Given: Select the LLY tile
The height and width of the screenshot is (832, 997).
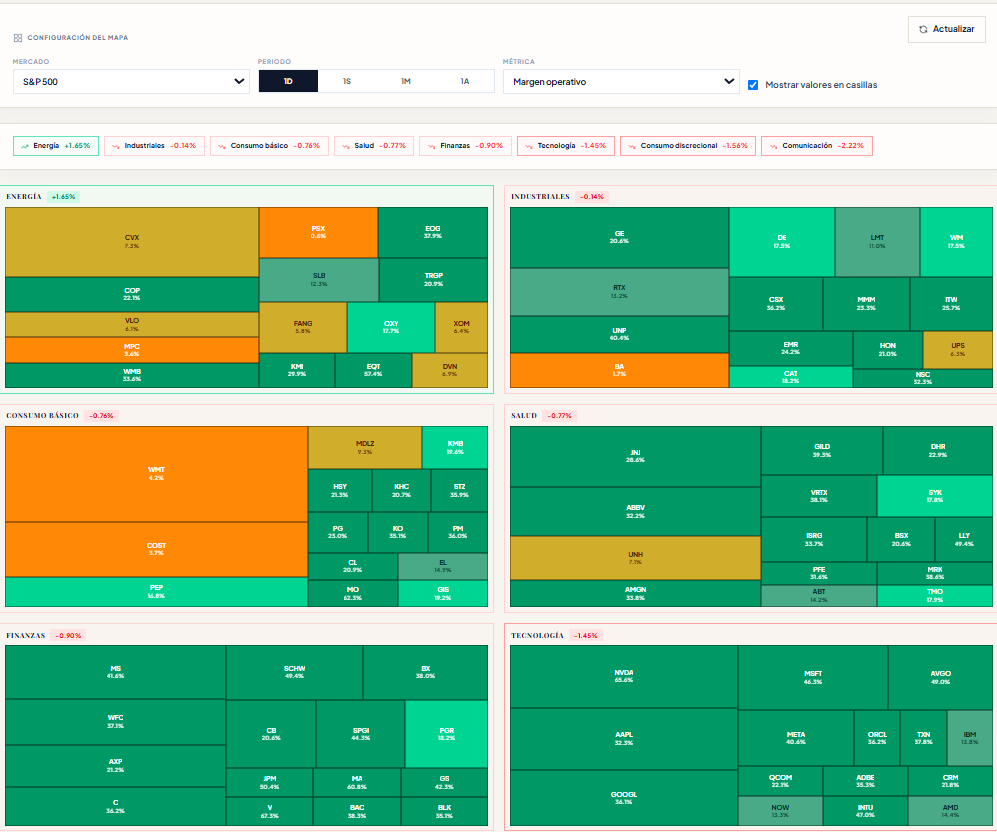Looking at the screenshot, I should [964, 540].
